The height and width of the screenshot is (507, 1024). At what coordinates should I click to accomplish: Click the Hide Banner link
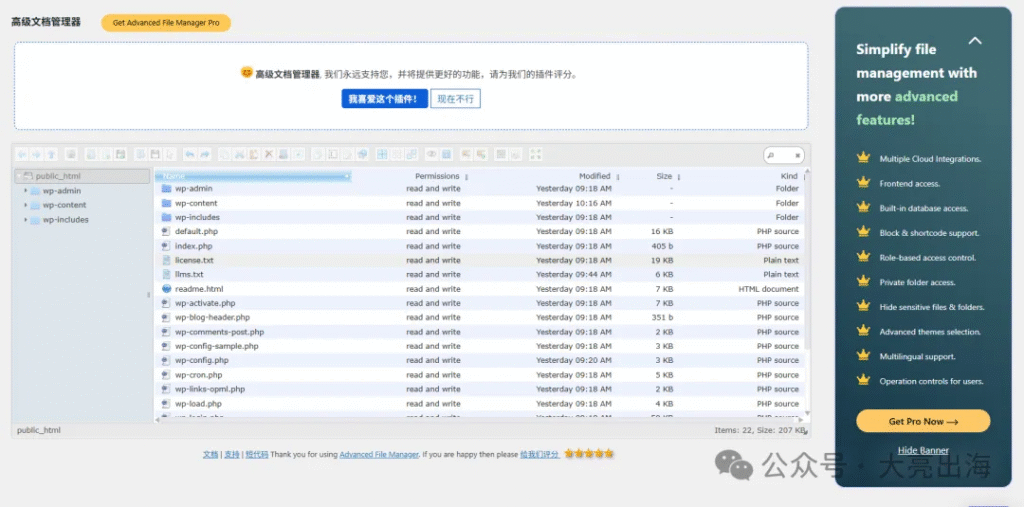923,450
